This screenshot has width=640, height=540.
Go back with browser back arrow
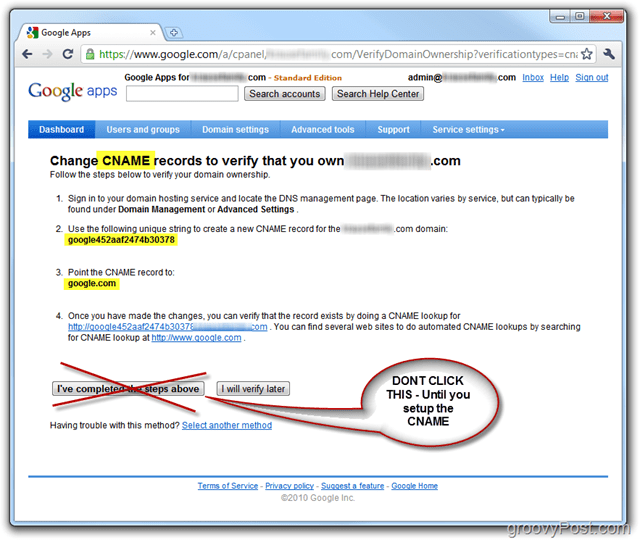click(x=27, y=54)
